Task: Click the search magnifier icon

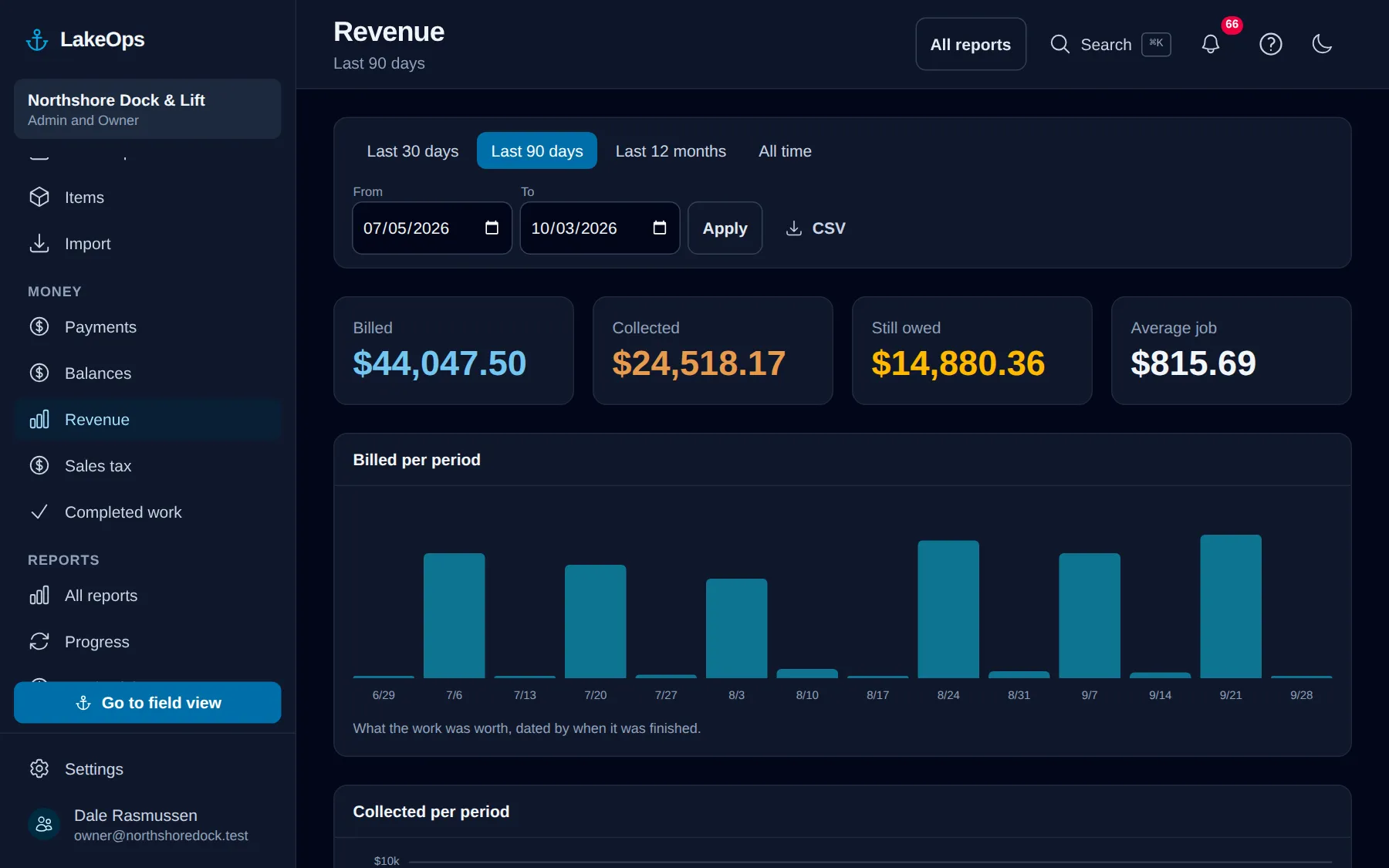Action: click(x=1060, y=45)
